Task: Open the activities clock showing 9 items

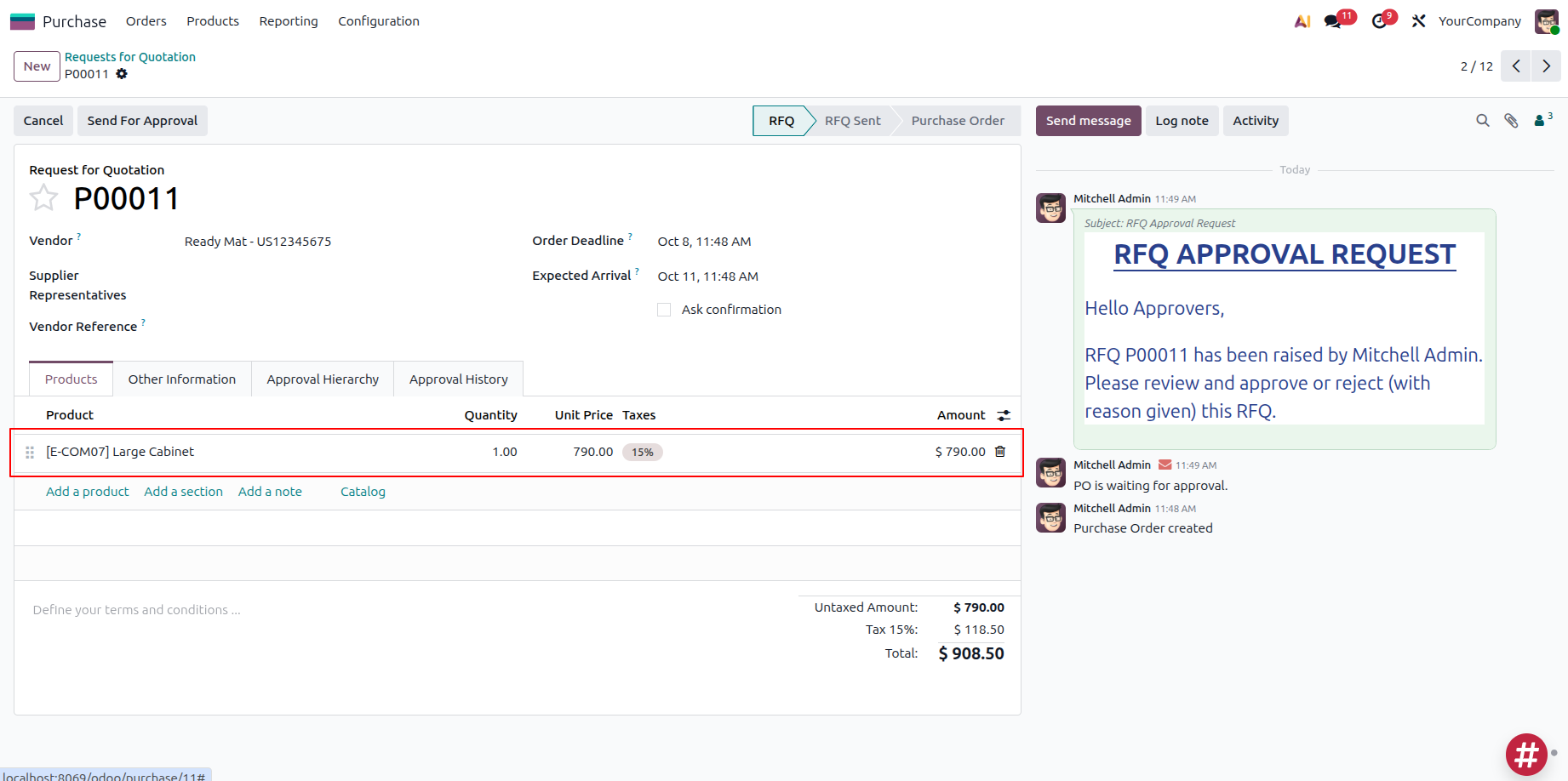Action: 1378,20
